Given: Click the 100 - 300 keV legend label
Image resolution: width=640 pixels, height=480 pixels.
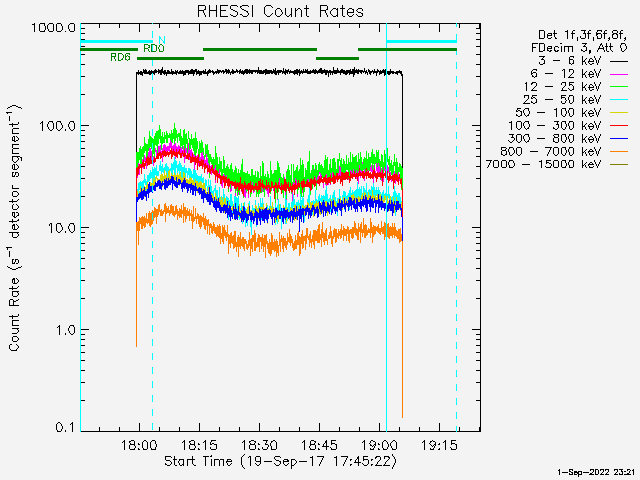Looking at the screenshot, I should (x=555, y=126).
